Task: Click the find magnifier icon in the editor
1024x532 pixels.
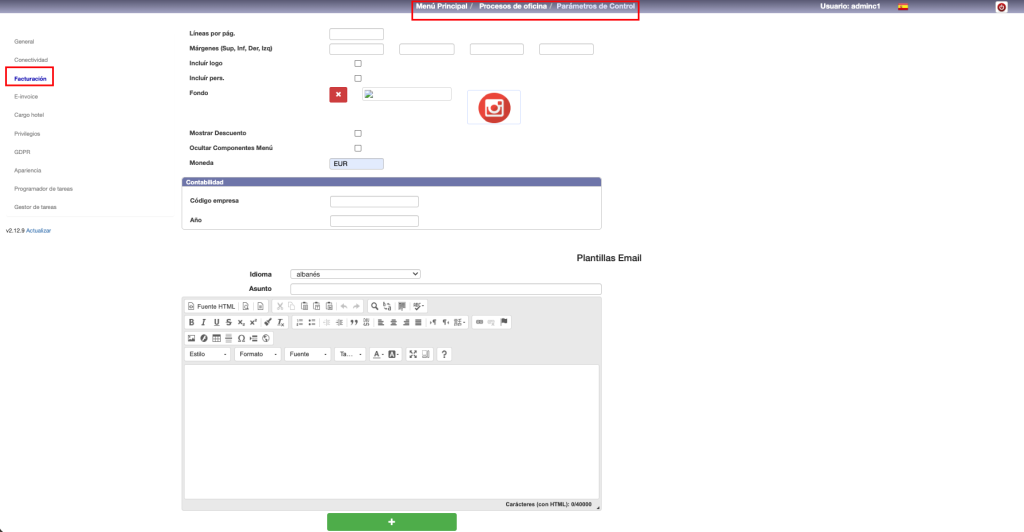Action: coord(375,306)
